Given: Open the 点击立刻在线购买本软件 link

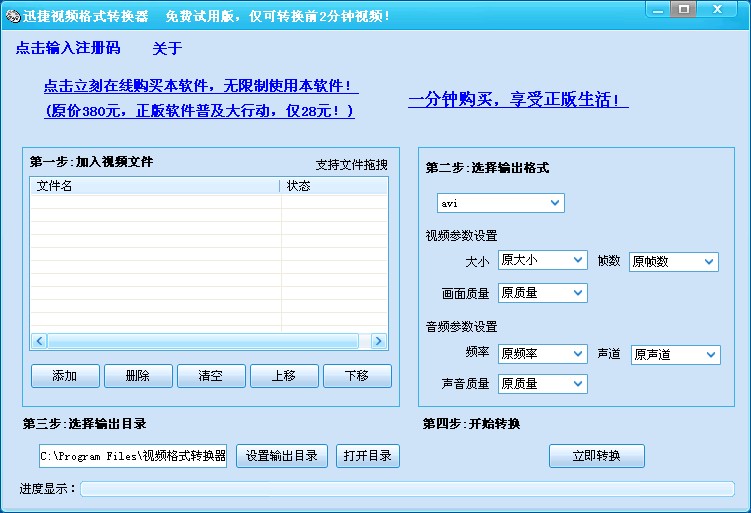Looking at the screenshot, I should click(201, 86).
